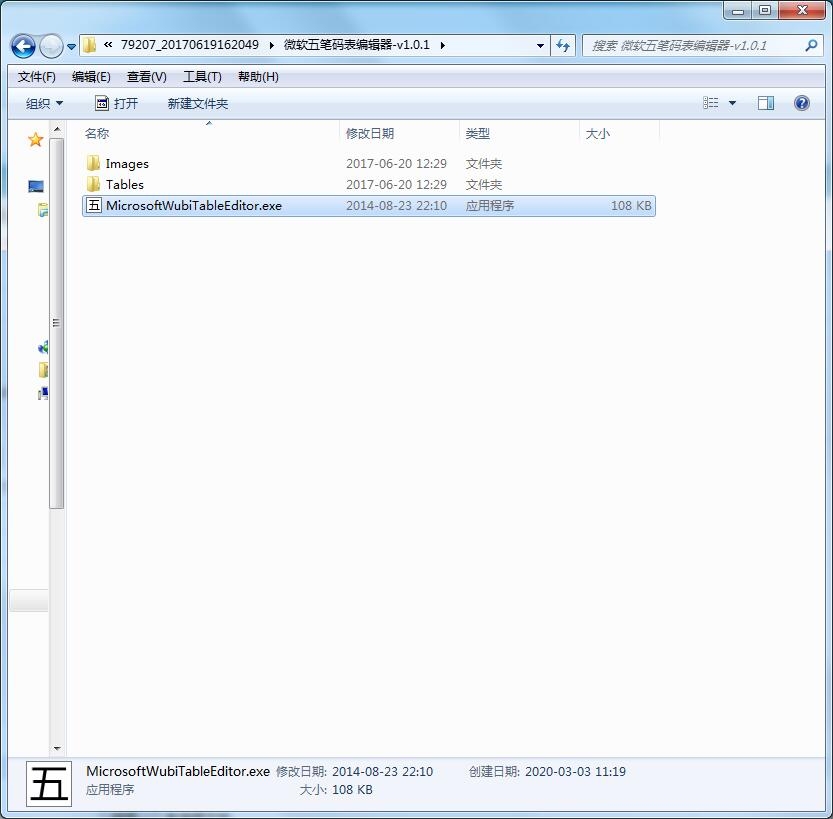Expand arrow after 微软五笔码表编辑器-v1.0.1 breadcrumb
The width and height of the screenshot is (833, 819).
[442, 46]
